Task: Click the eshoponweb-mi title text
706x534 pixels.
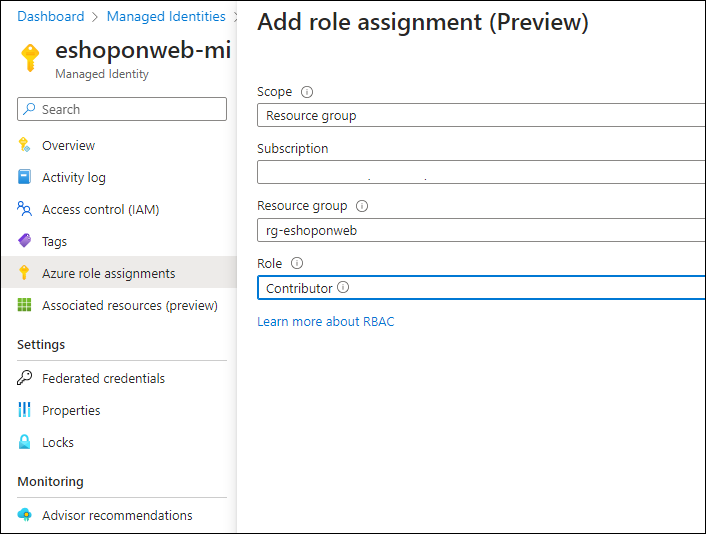Action: pyautogui.click(x=143, y=50)
